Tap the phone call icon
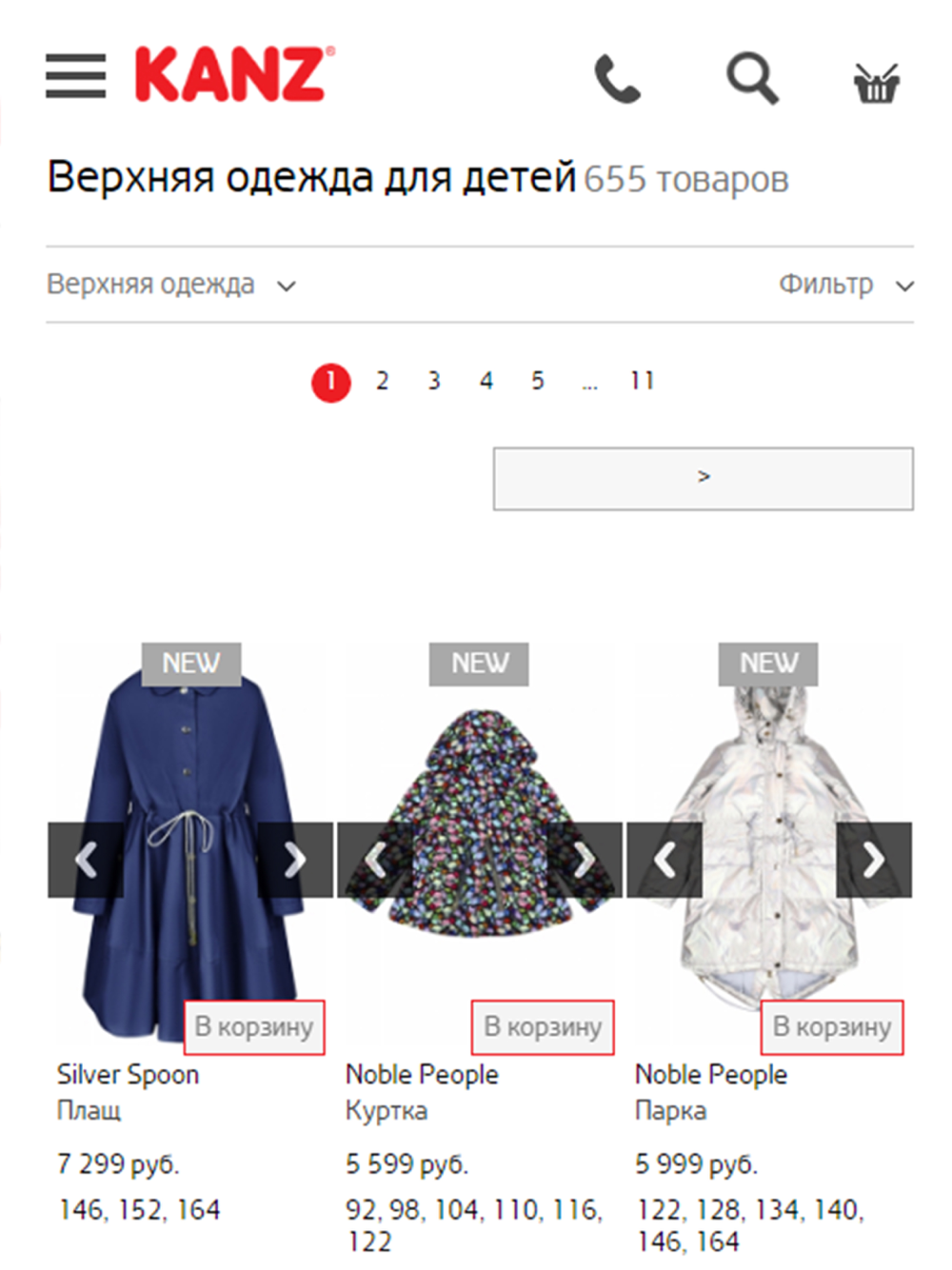This screenshot has height=1270, width=952. point(618,78)
